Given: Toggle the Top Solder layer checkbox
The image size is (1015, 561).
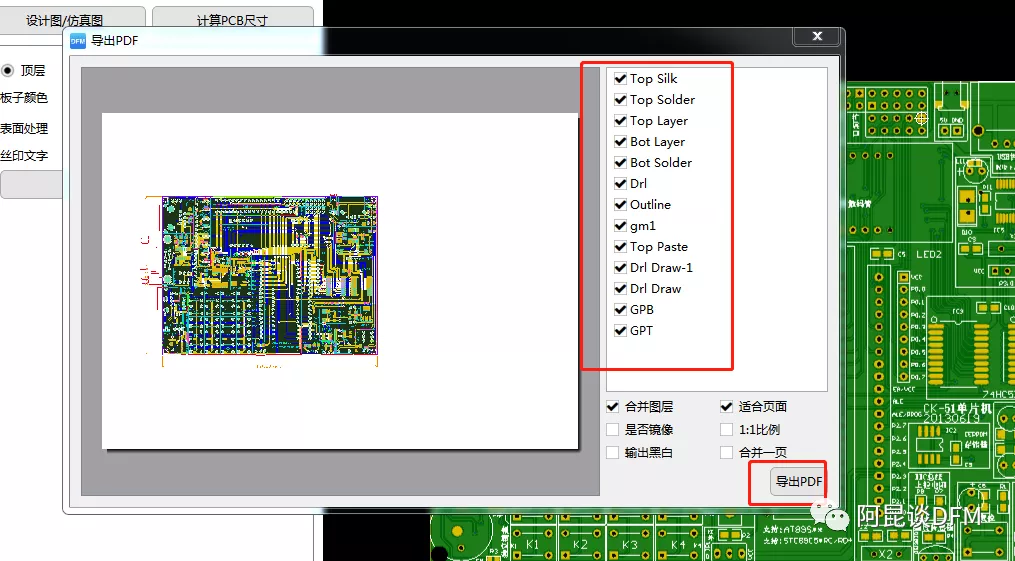Looking at the screenshot, I should coord(621,99).
